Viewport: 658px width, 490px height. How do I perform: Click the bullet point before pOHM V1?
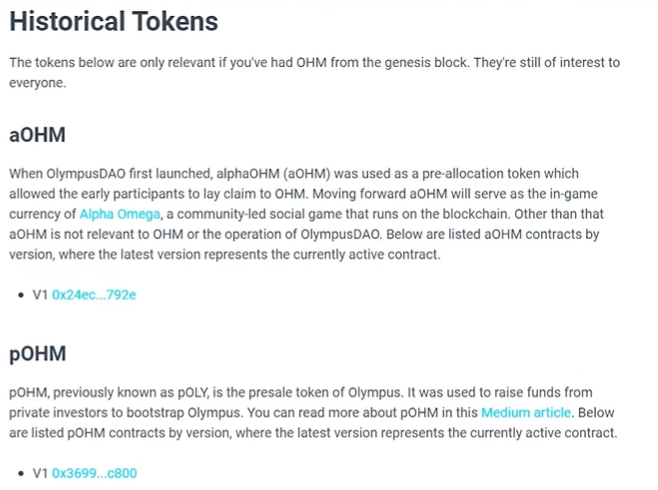tap(21, 473)
